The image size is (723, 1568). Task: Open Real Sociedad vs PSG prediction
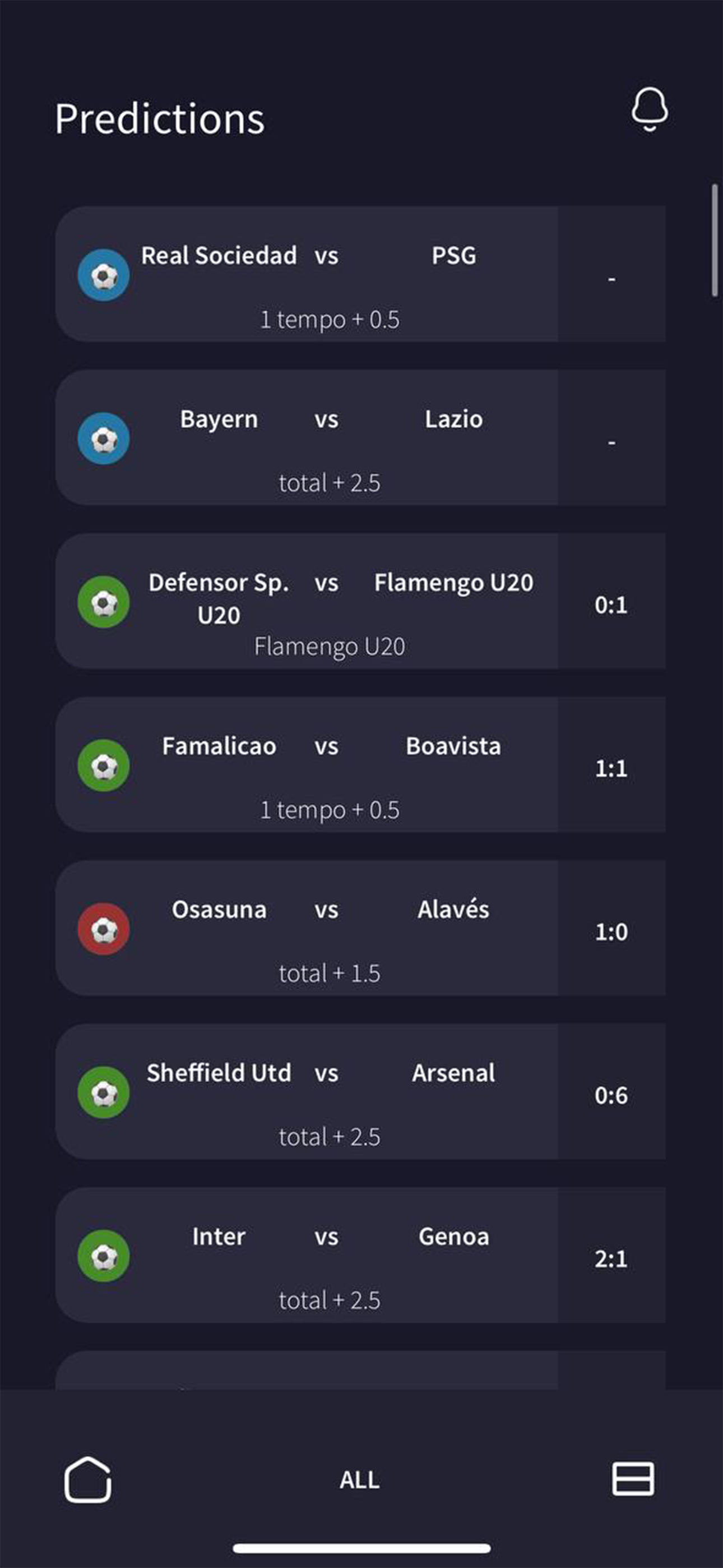tap(328, 274)
